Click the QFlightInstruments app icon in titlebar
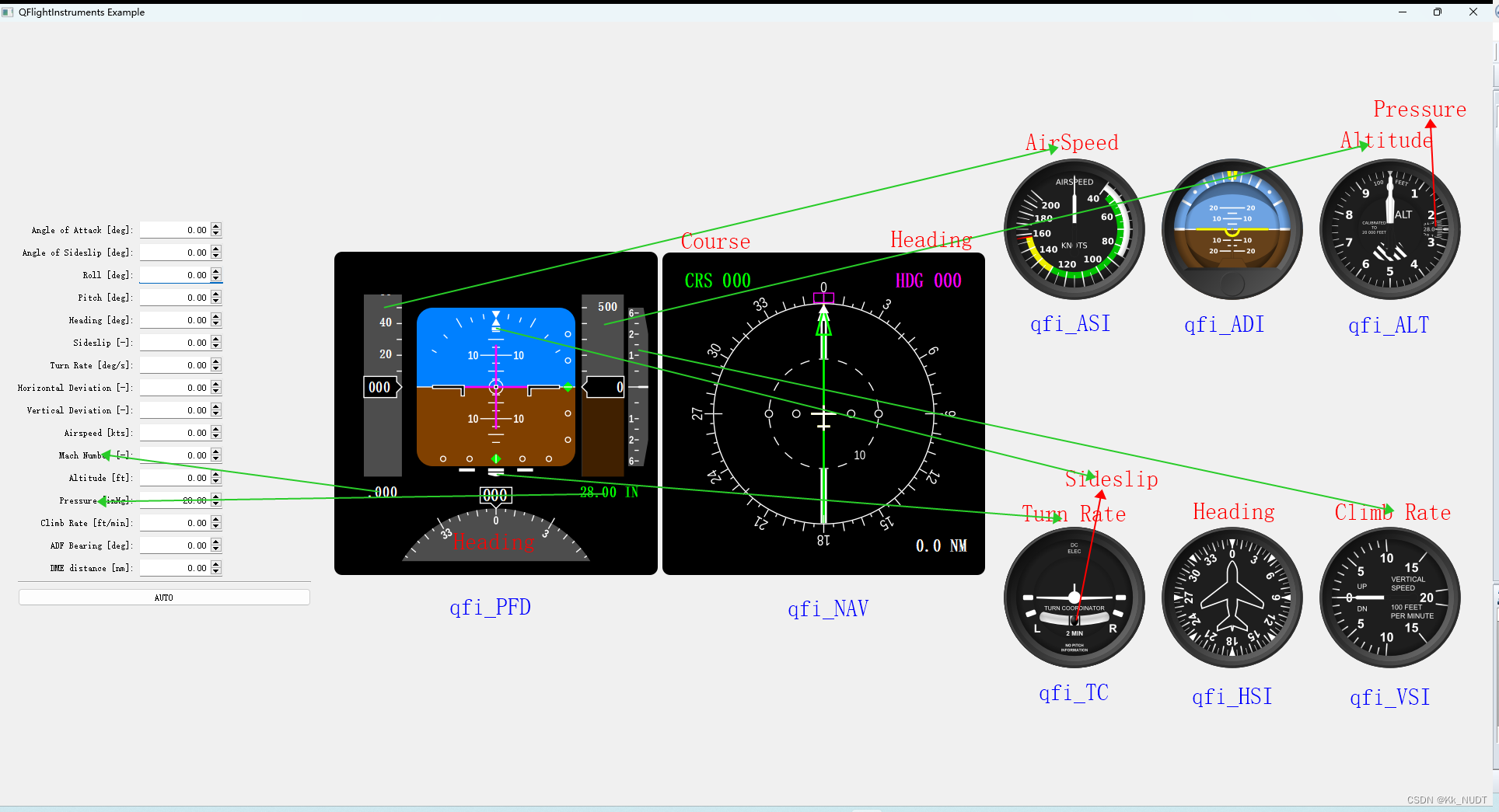The image size is (1499, 812). coord(9,12)
